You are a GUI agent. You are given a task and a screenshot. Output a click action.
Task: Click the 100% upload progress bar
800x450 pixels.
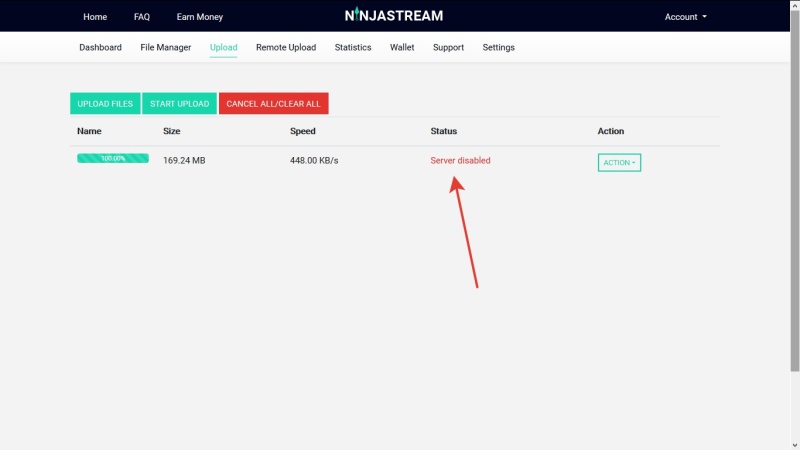point(113,158)
